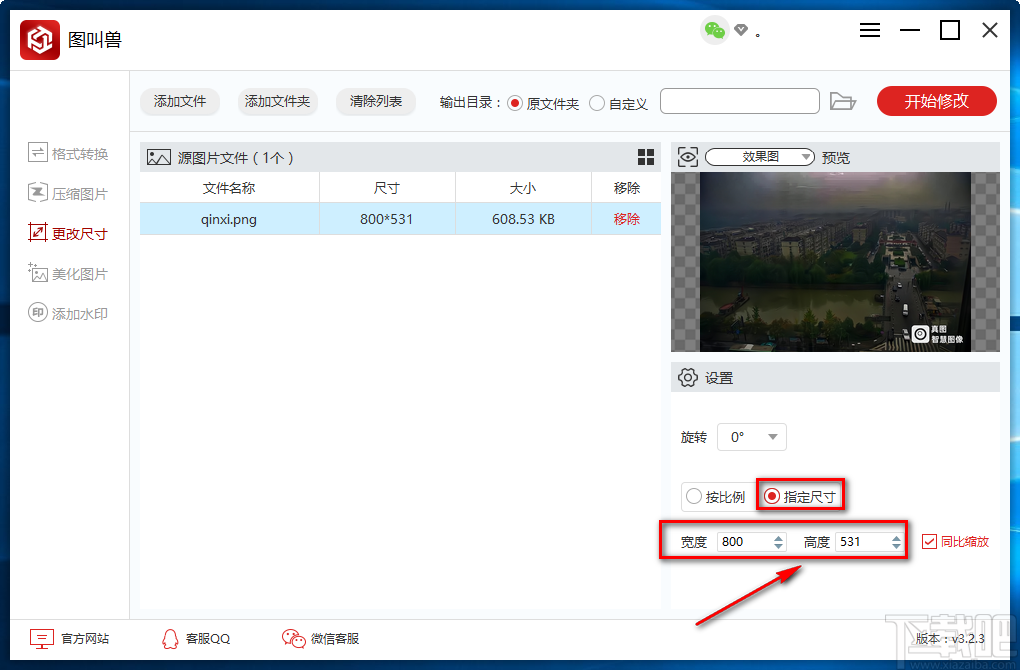Image resolution: width=1020 pixels, height=670 pixels.
Task: Click the 移除 column header
Action: point(626,188)
